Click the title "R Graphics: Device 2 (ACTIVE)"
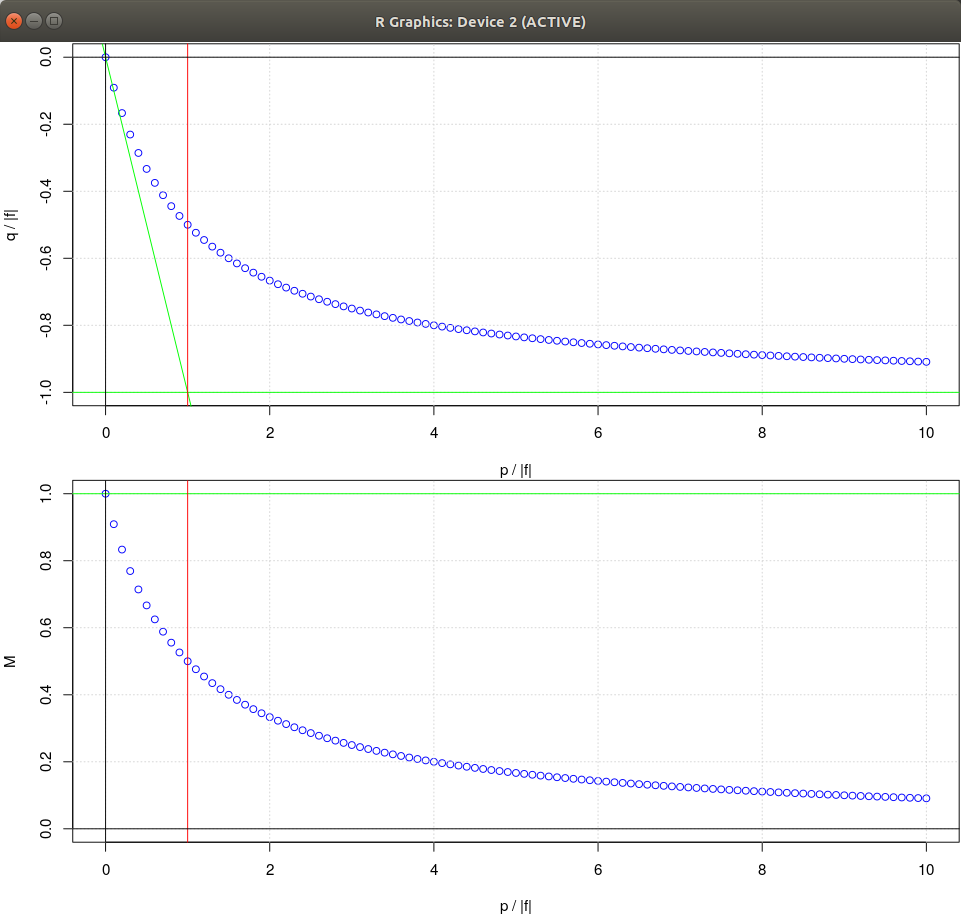961x915 pixels. (480, 22)
